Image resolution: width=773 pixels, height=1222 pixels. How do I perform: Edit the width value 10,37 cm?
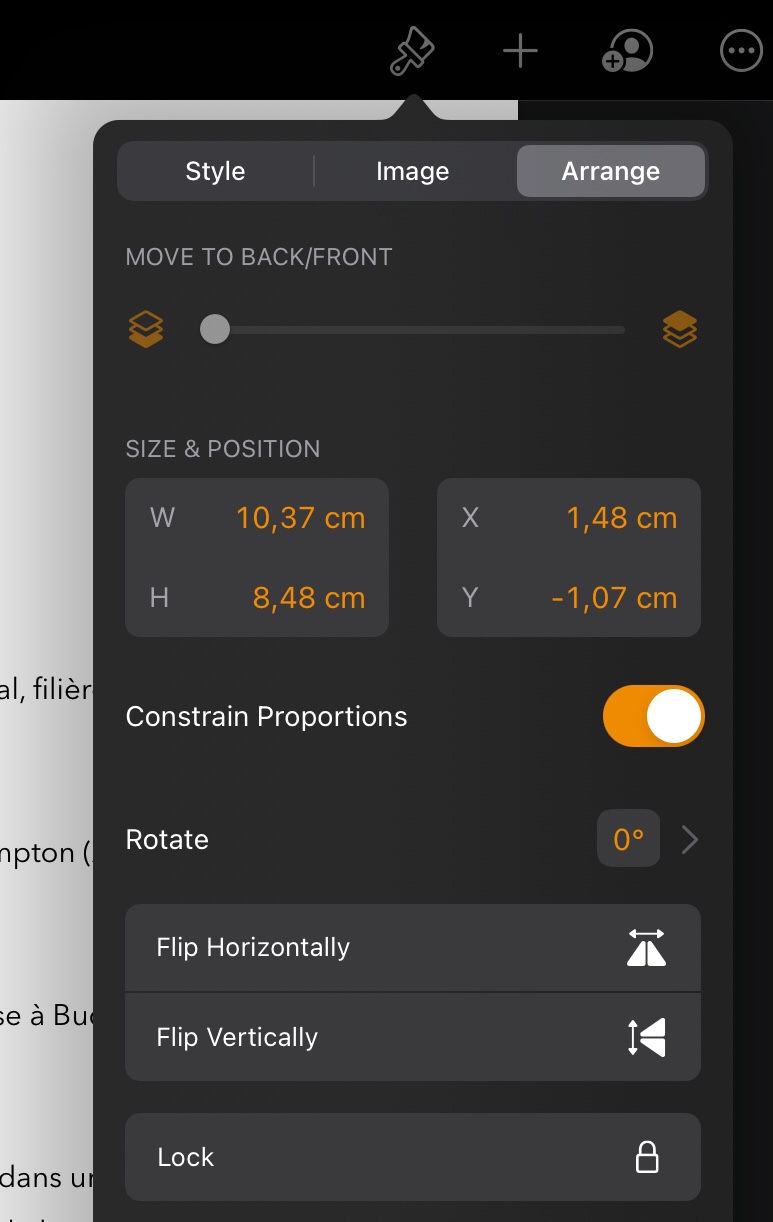click(300, 518)
